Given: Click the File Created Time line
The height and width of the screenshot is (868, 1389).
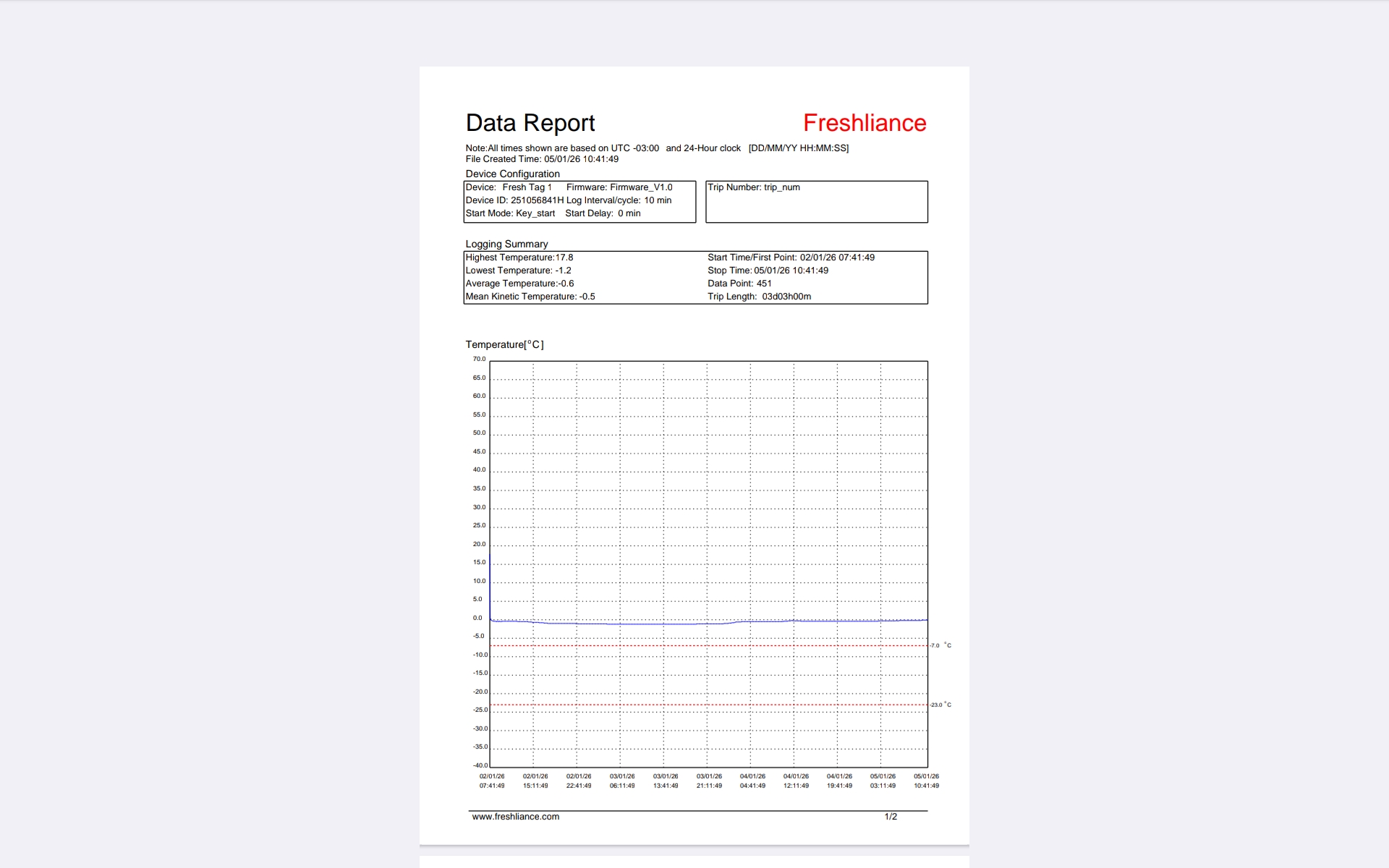Looking at the screenshot, I should tap(542, 159).
